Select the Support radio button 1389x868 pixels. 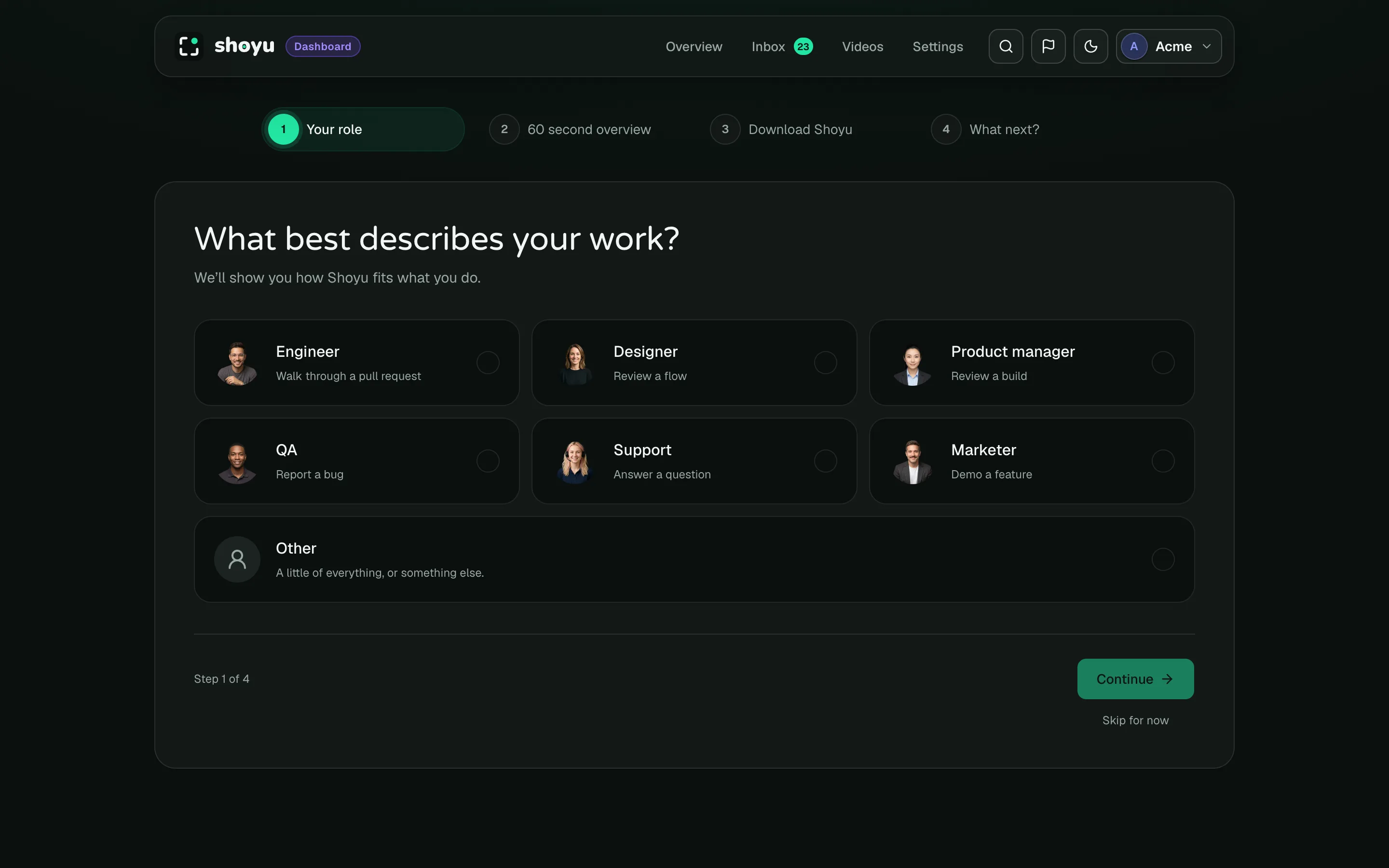pyautogui.click(x=825, y=461)
